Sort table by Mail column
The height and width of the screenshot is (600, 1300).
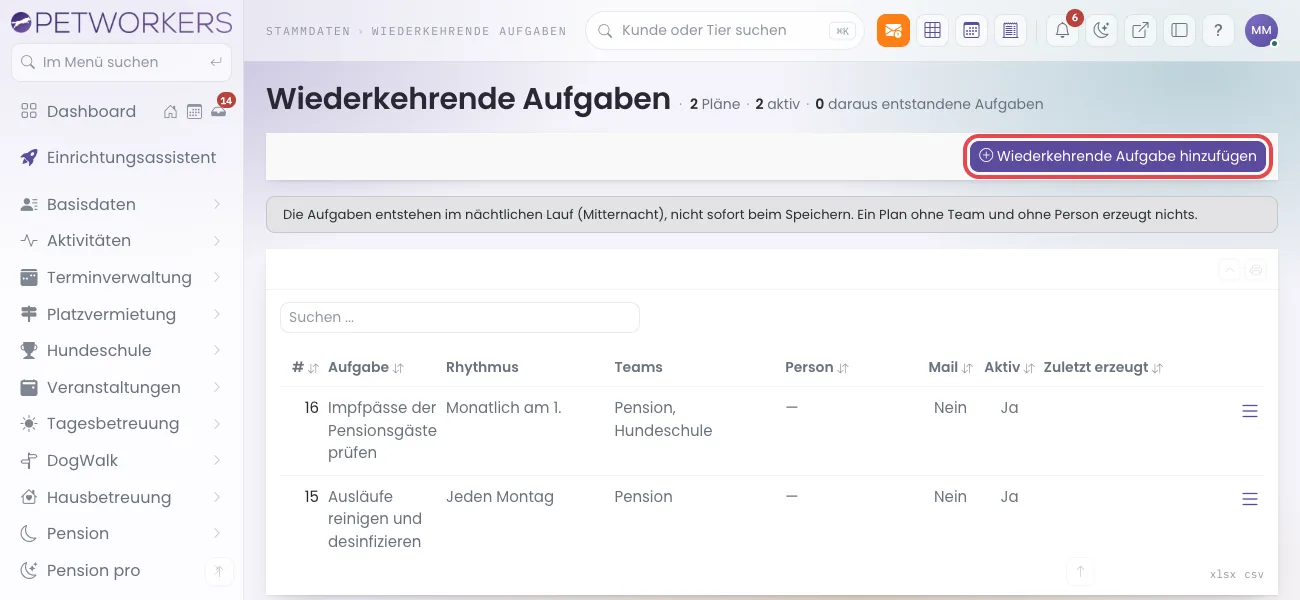pyautogui.click(x=951, y=367)
